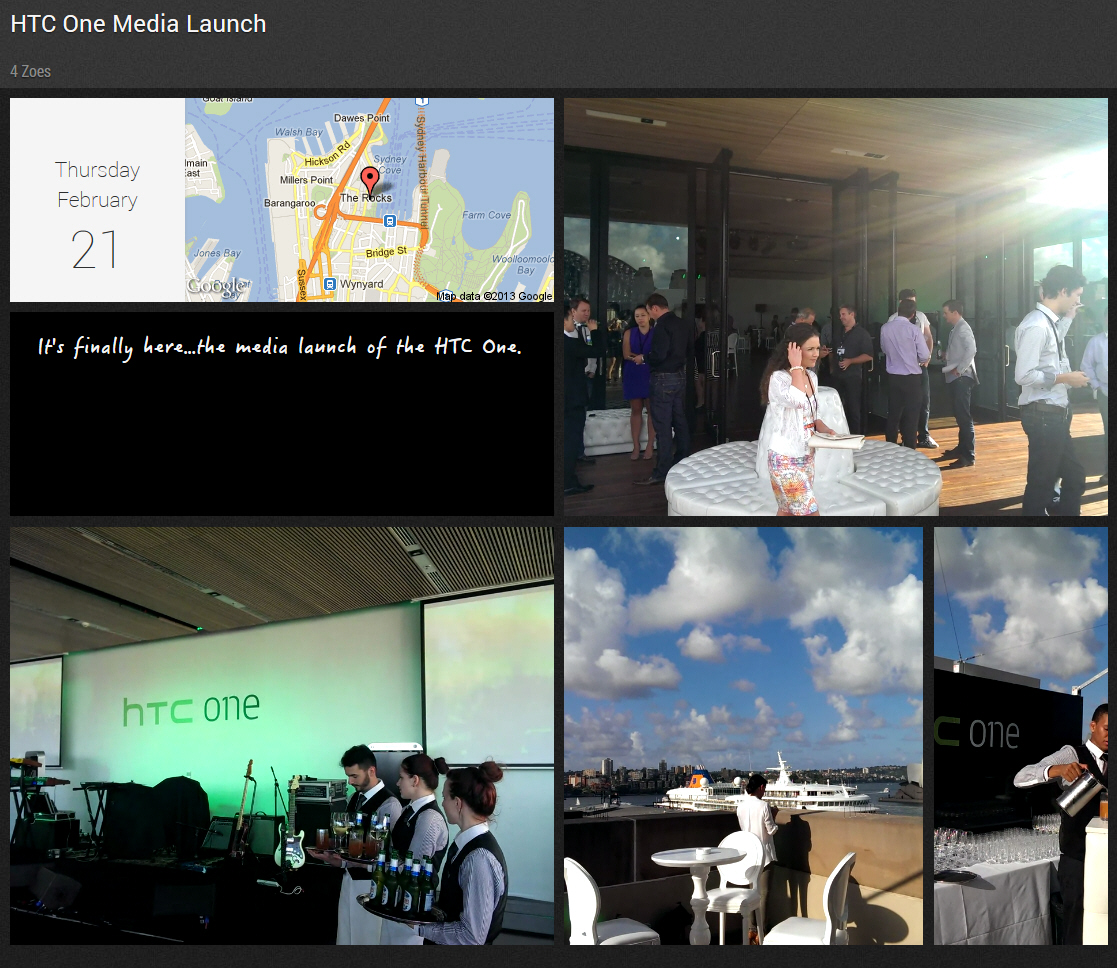The width and height of the screenshot is (1117, 968).
Task: Open the map thumbnail for the event location
Action: [370, 200]
